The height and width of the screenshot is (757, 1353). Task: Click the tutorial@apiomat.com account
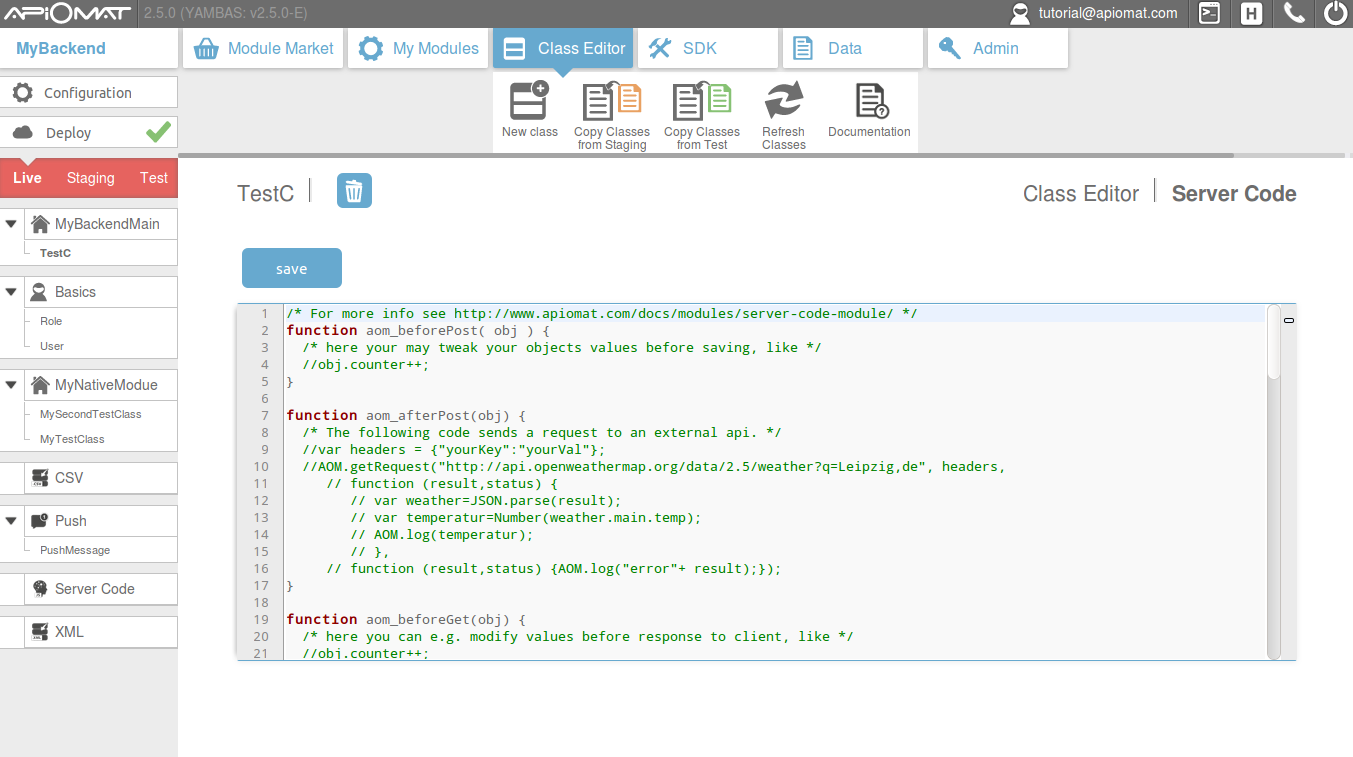point(1107,13)
